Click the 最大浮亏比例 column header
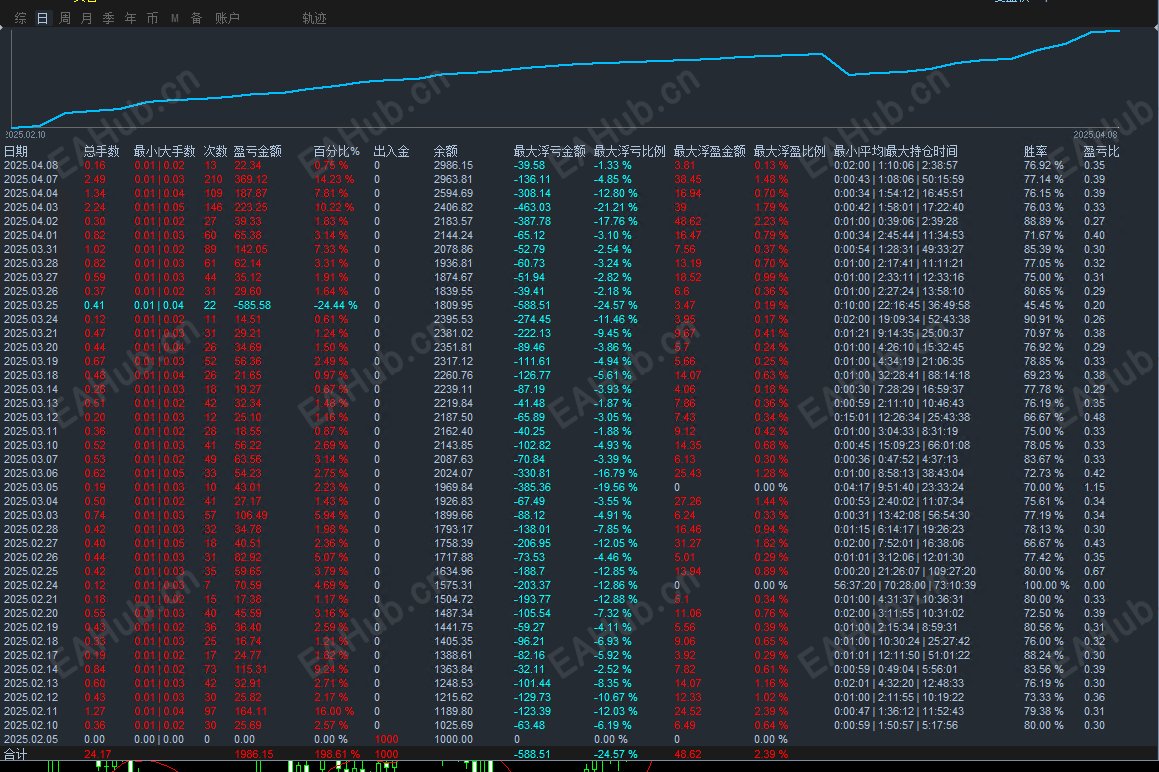Image resolution: width=1159 pixels, height=772 pixels. click(x=630, y=151)
